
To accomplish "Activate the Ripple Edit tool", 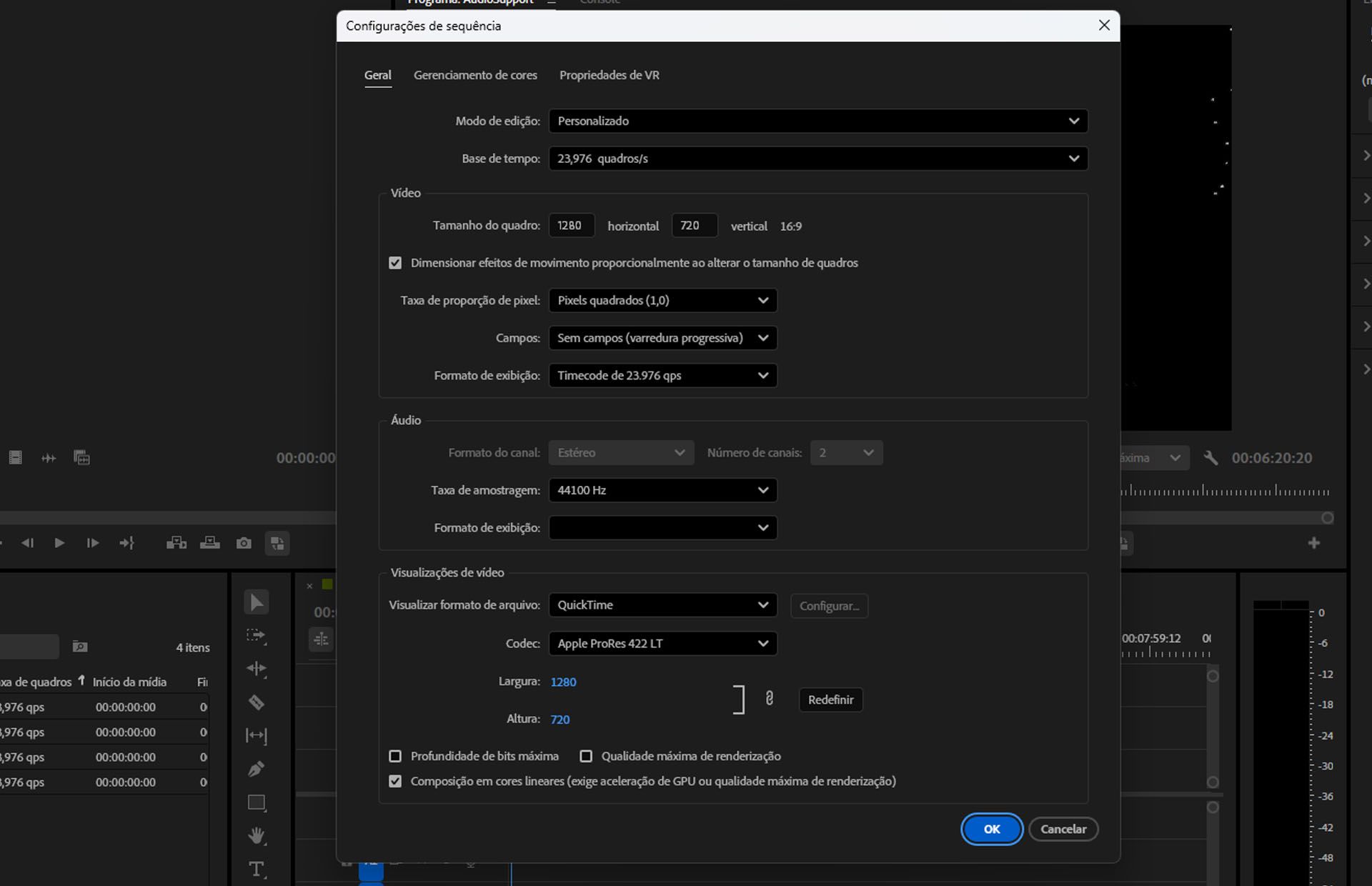I will 256,669.
